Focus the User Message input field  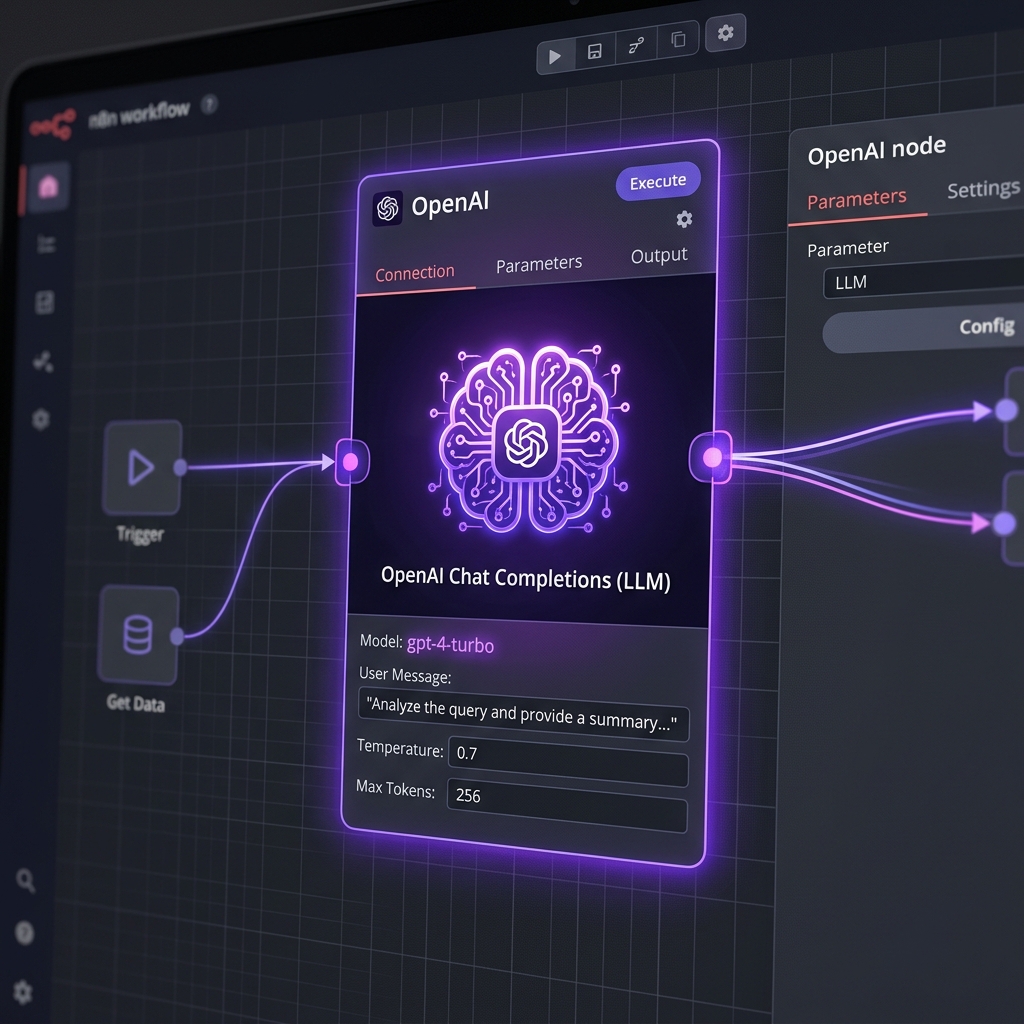(523, 713)
